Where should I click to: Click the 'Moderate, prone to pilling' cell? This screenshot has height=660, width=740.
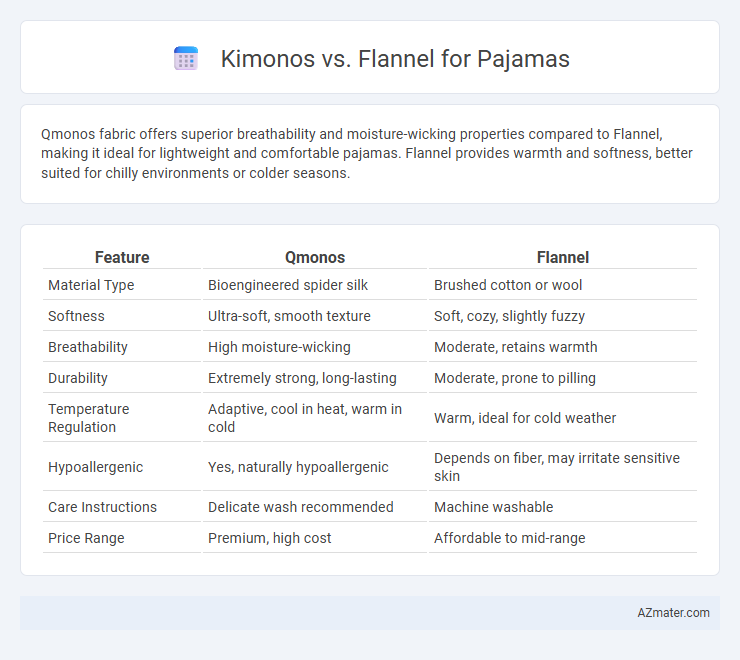point(514,378)
